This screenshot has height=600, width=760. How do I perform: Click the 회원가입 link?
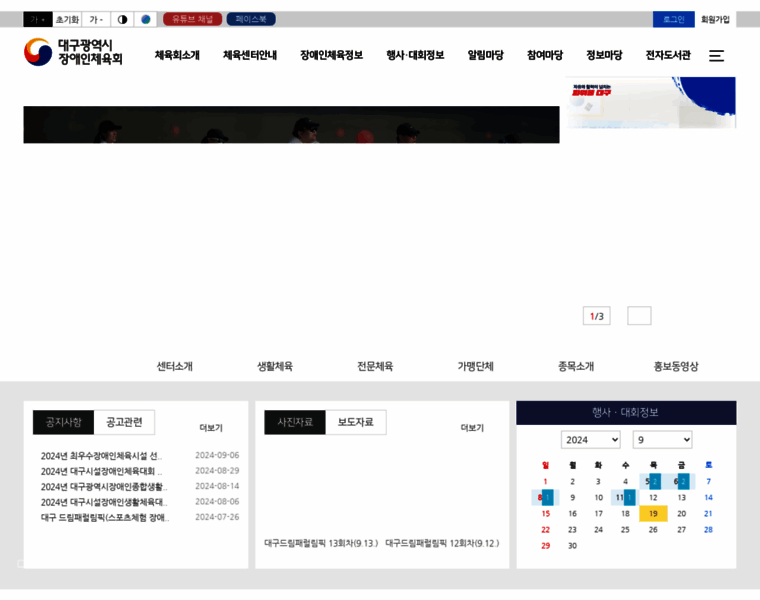coord(715,19)
